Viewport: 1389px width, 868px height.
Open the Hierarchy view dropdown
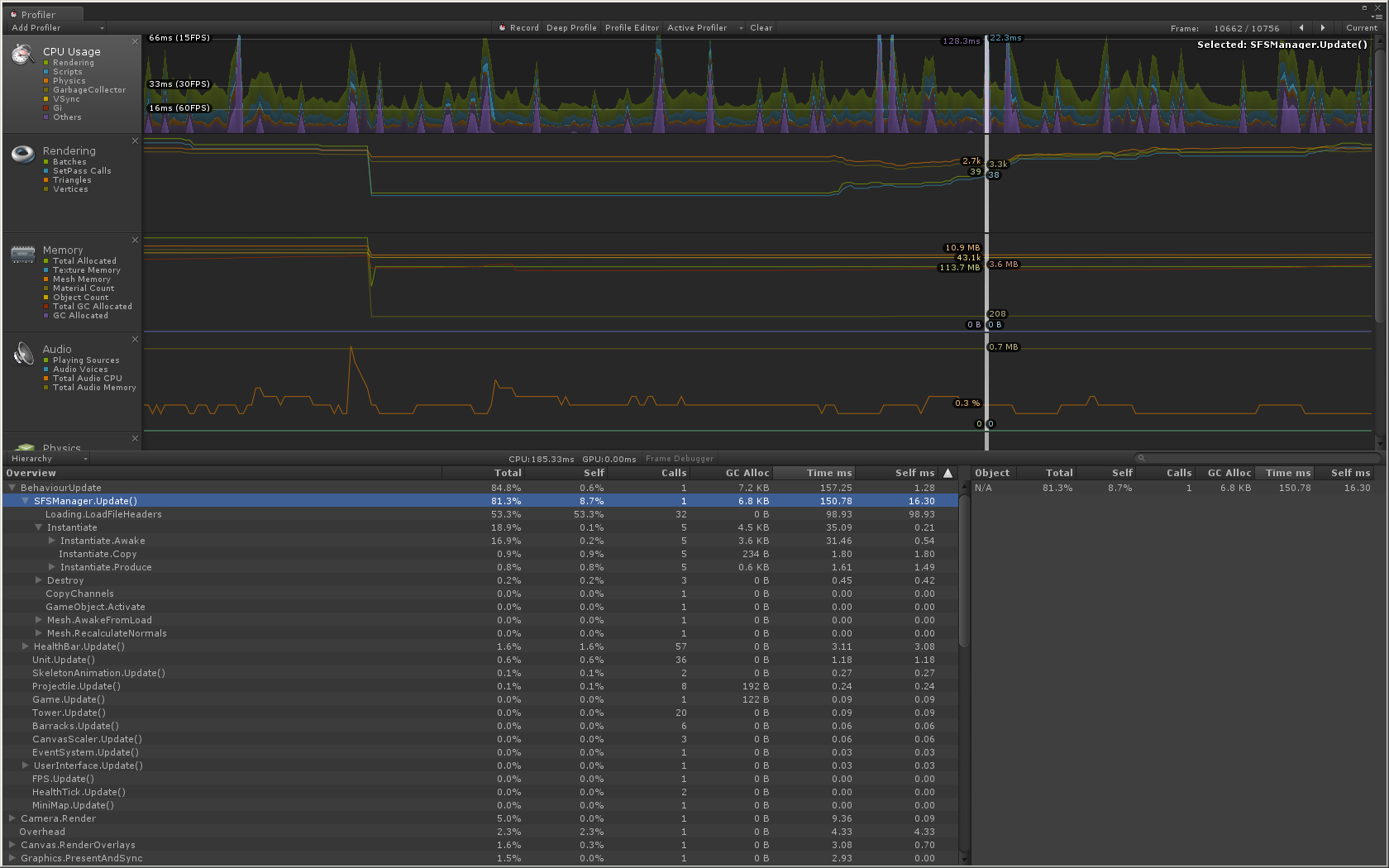point(49,459)
